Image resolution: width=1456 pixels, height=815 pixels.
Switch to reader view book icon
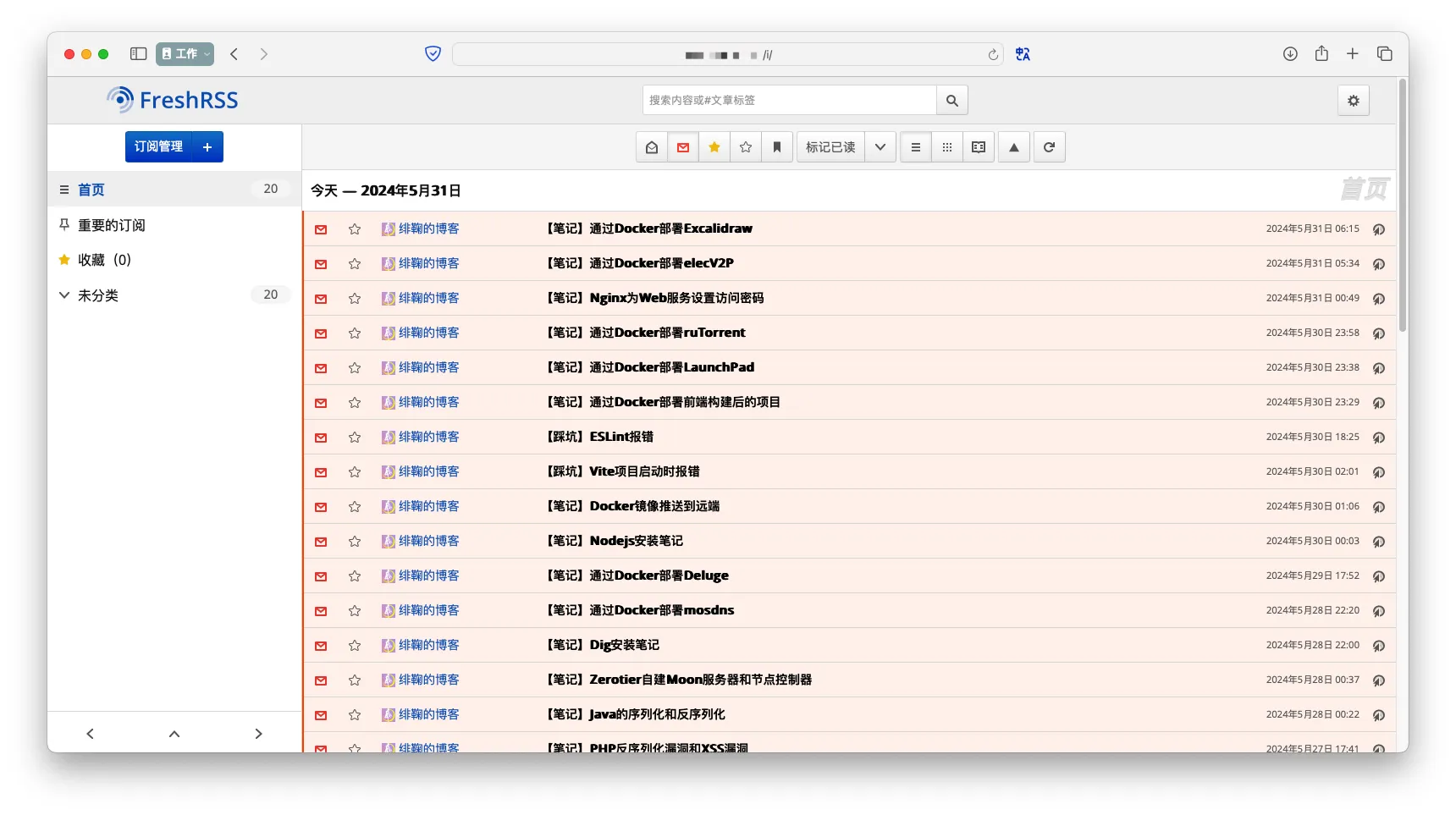(x=979, y=147)
